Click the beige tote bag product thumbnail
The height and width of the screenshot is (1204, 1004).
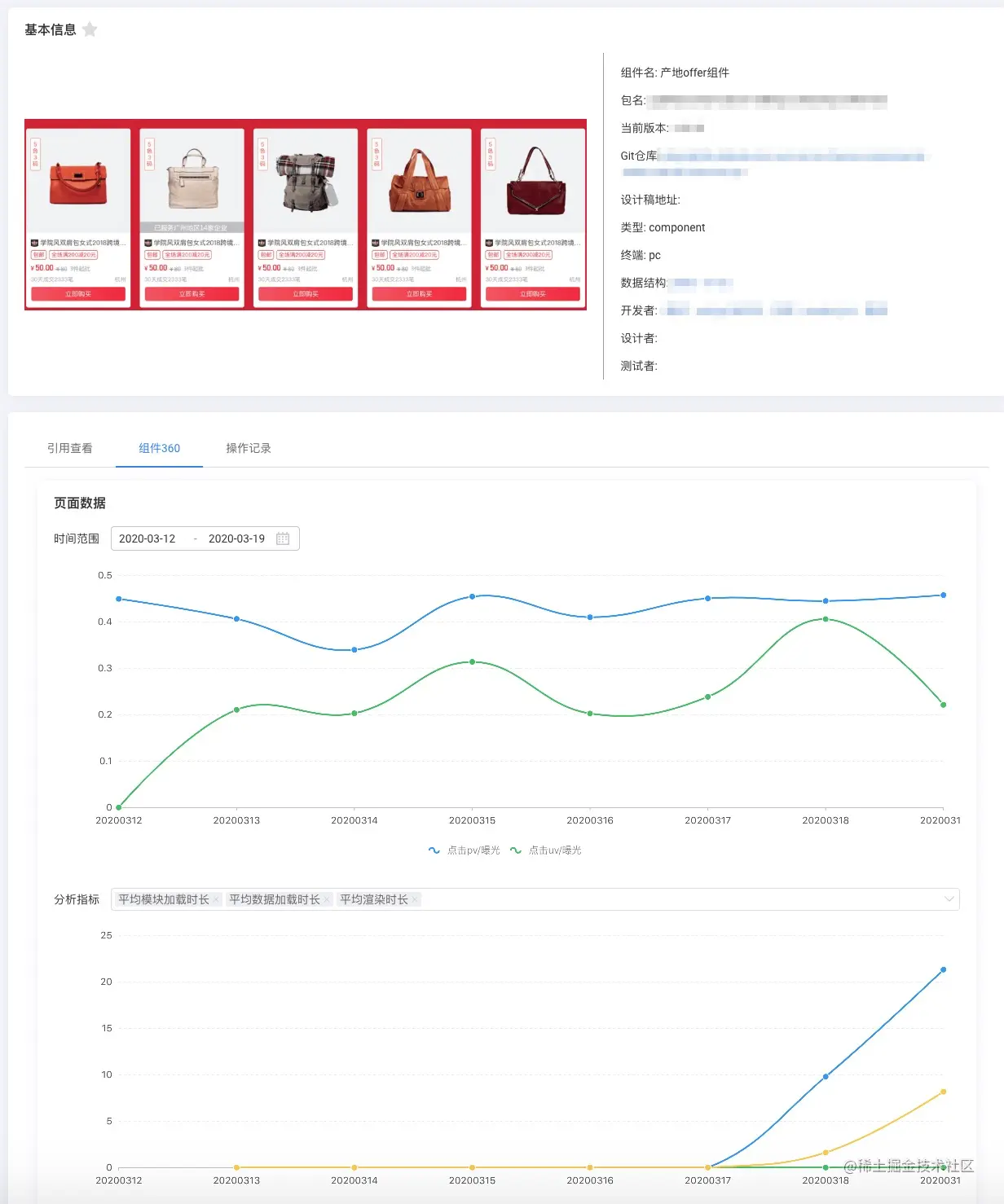pyautogui.click(x=192, y=182)
